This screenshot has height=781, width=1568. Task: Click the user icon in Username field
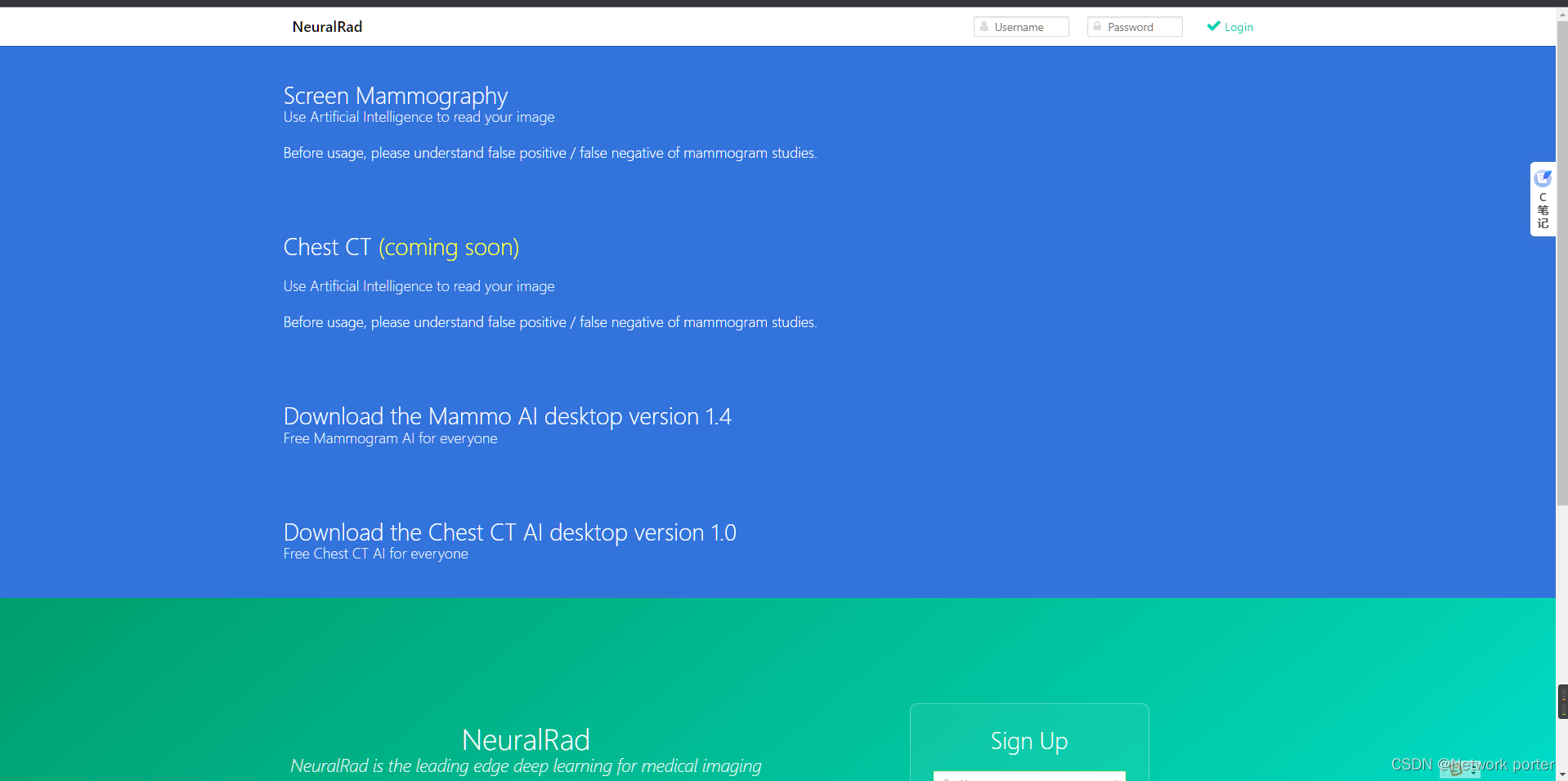[x=984, y=27]
